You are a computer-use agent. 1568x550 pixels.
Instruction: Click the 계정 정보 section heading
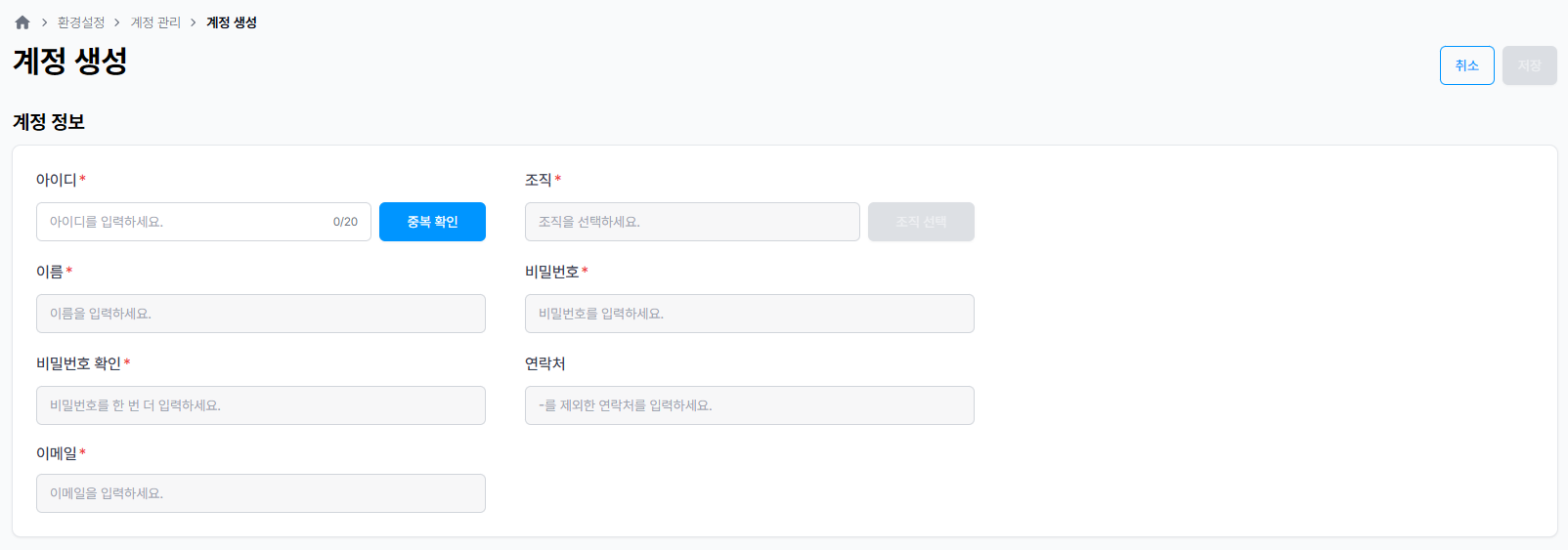click(x=49, y=122)
